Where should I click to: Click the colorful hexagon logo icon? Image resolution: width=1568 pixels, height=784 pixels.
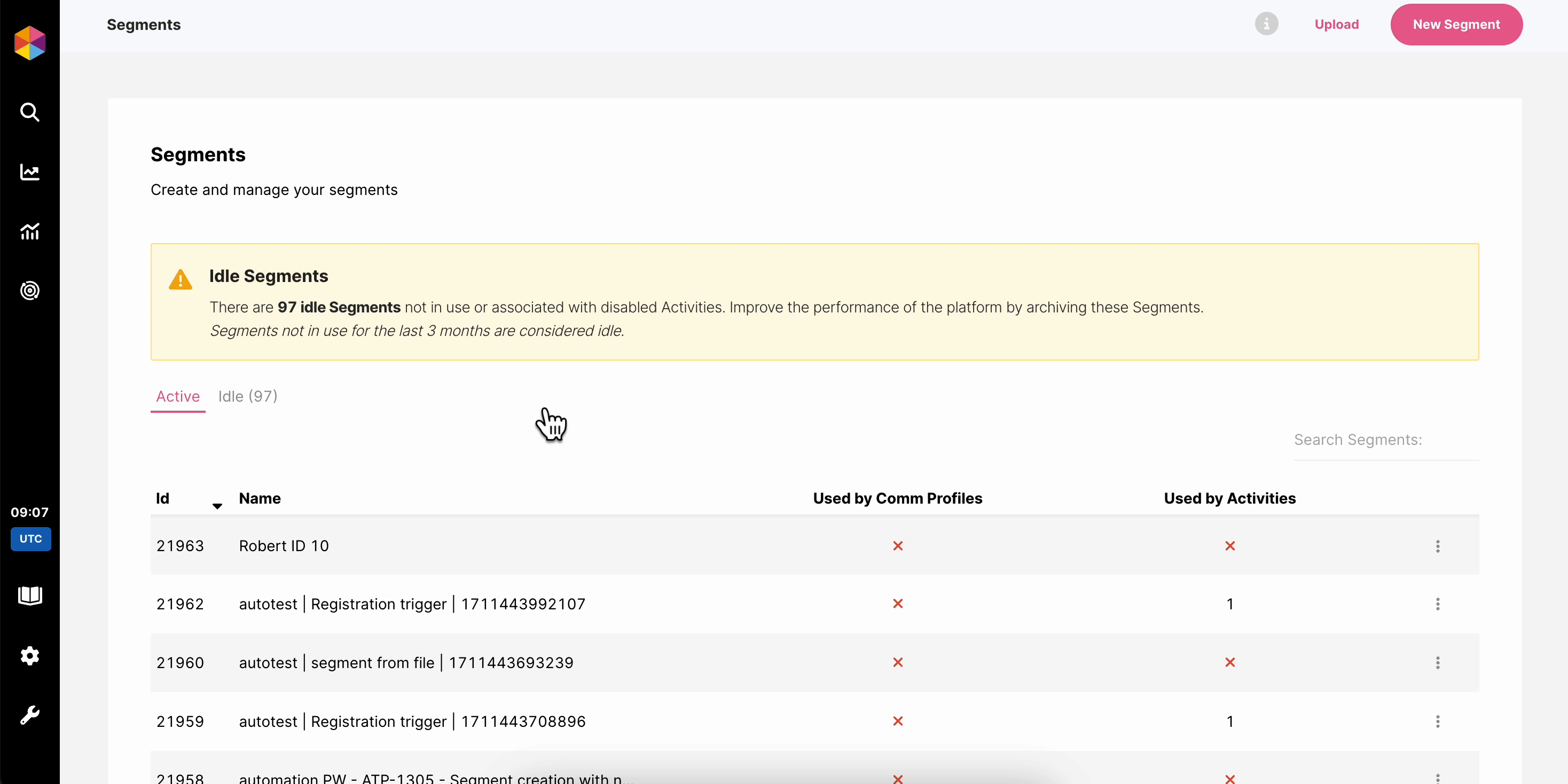pos(30,43)
